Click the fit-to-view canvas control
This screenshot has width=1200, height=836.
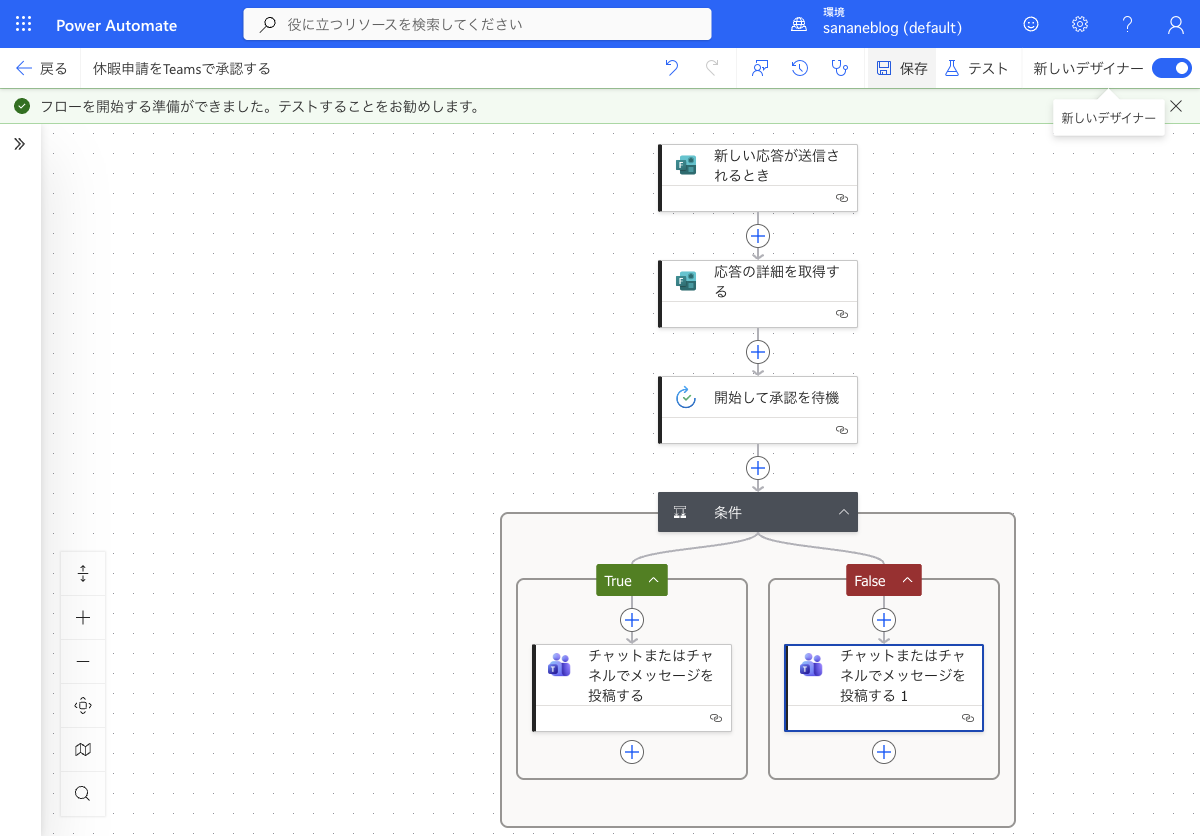pos(83,706)
